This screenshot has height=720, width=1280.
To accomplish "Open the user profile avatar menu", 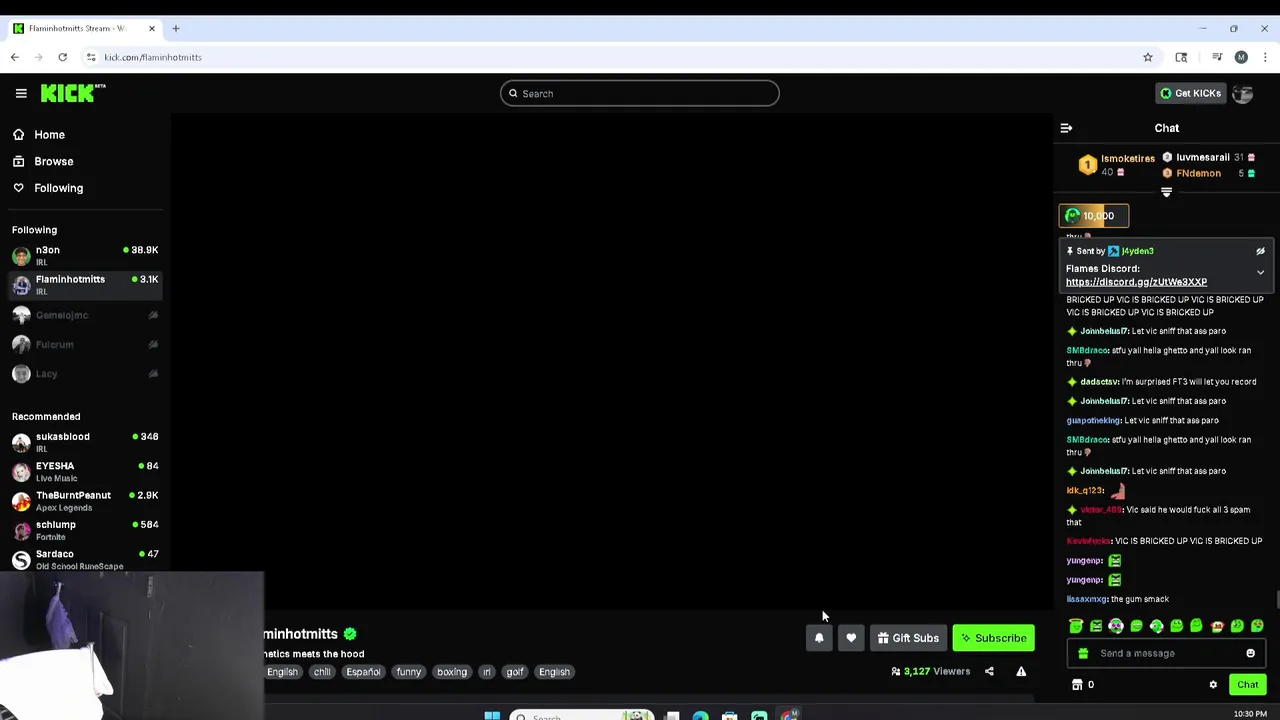I will coord(1243,93).
